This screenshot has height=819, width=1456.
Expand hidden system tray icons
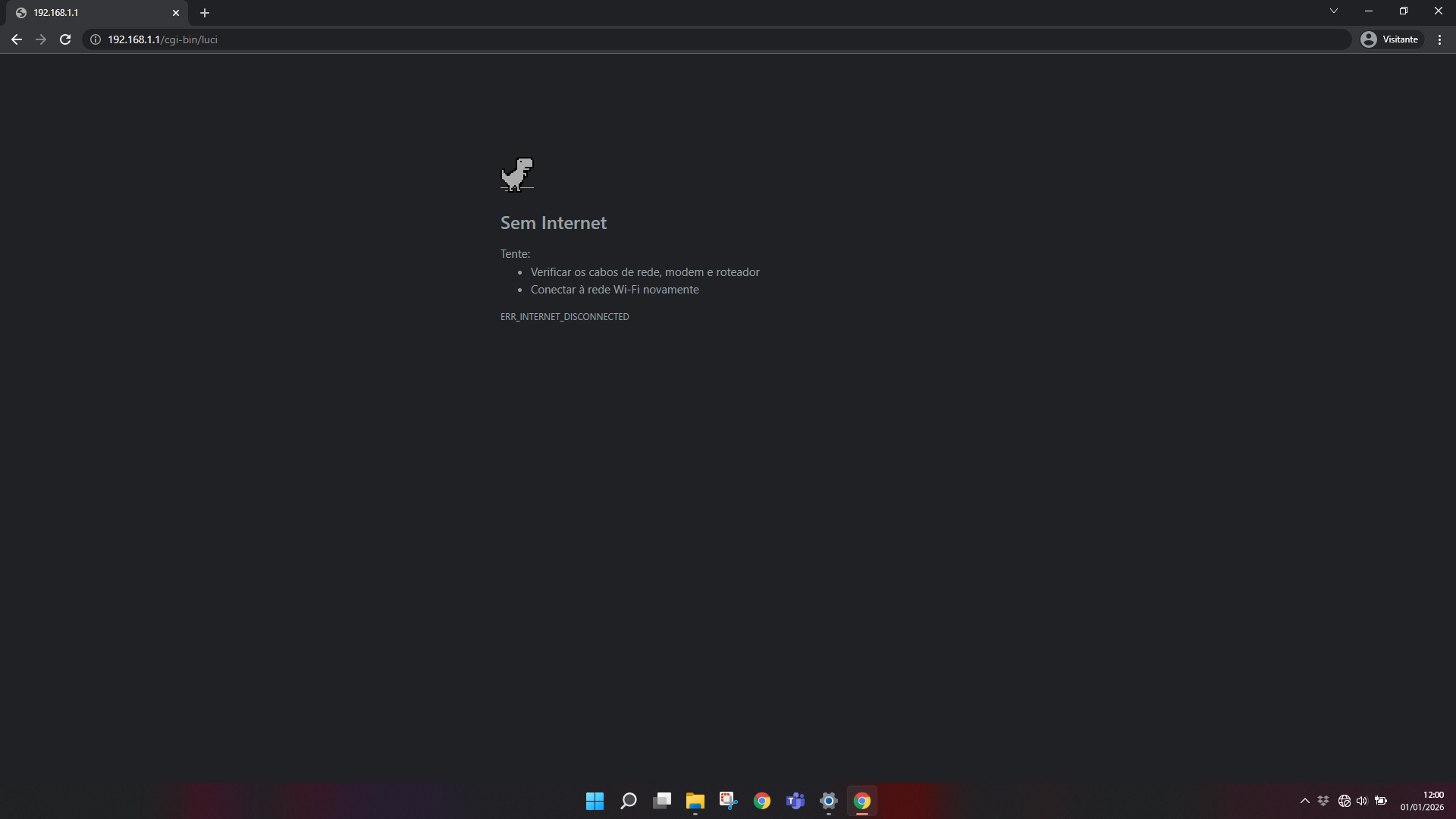(x=1304, y=801)
